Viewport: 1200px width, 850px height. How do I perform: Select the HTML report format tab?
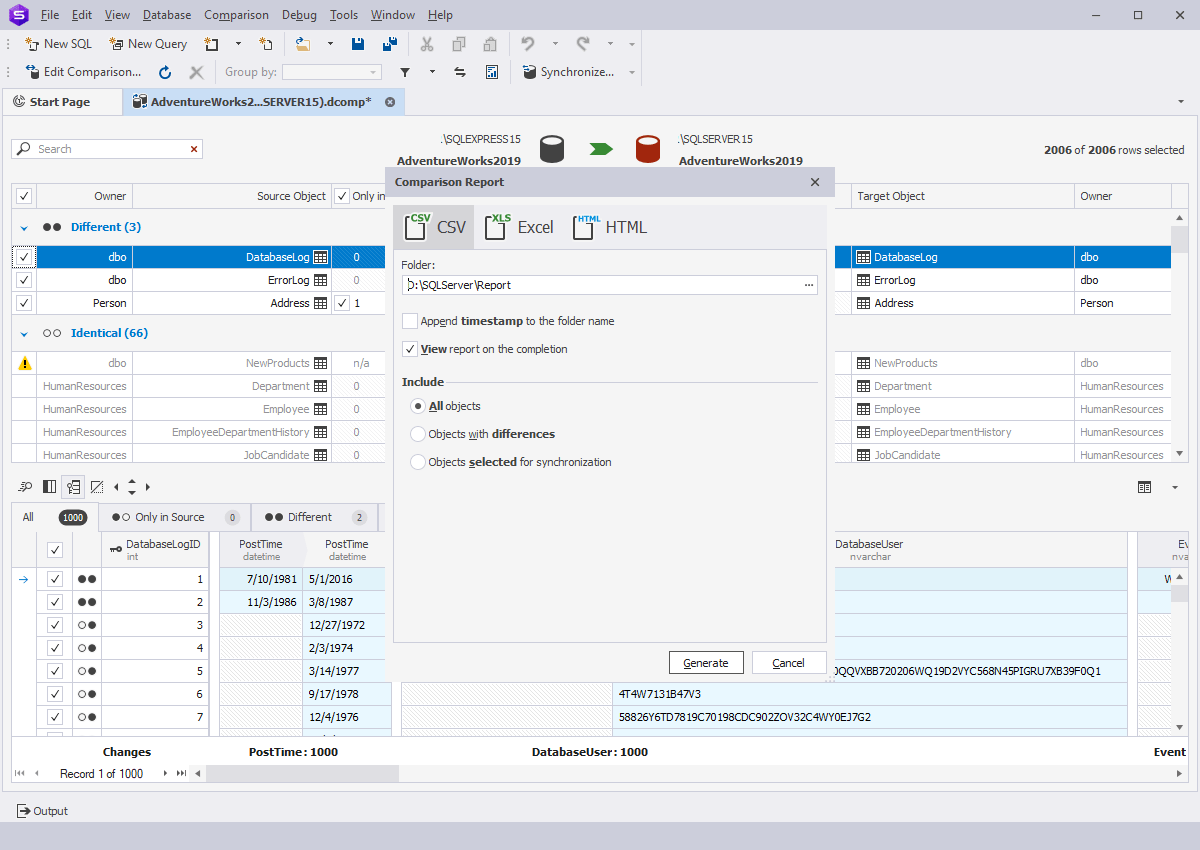[x=611, y=227]
